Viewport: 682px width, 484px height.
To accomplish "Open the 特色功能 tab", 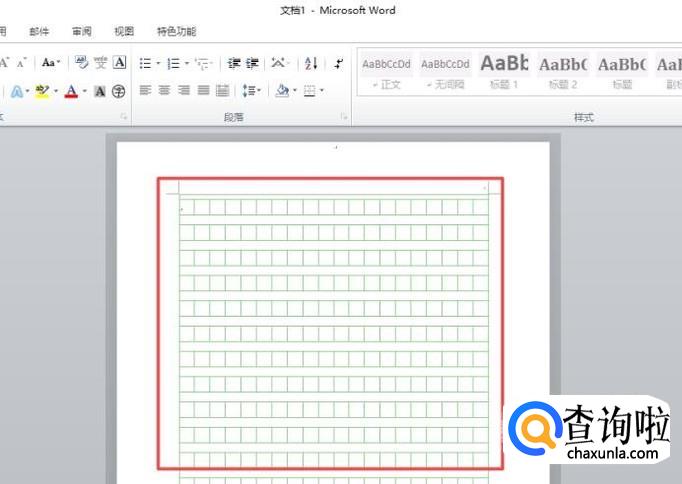I will pyautogui.click(x=177, y=31).
